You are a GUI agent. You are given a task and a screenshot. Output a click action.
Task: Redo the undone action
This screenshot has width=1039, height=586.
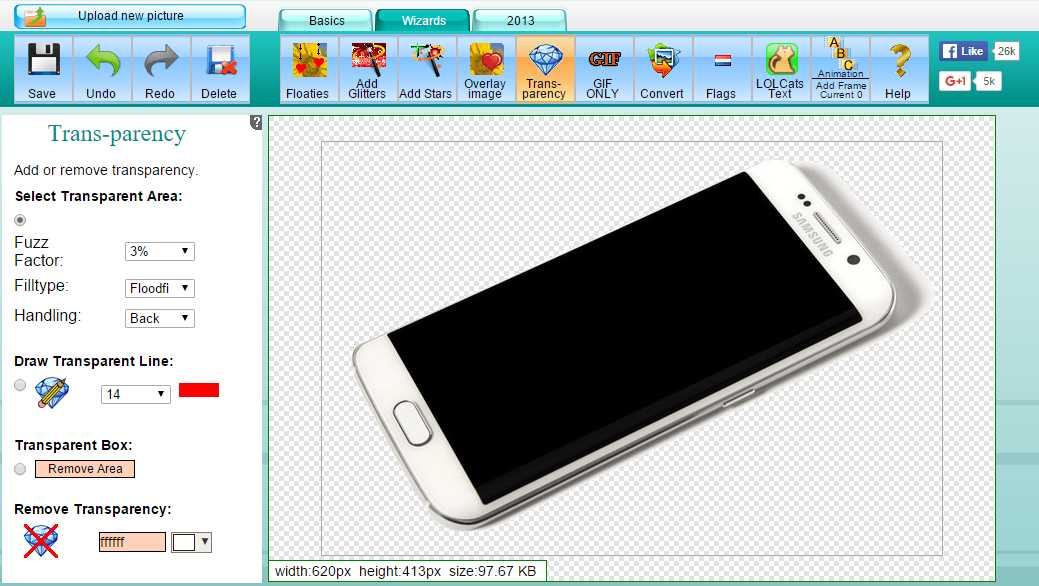[x=160, y=69]
